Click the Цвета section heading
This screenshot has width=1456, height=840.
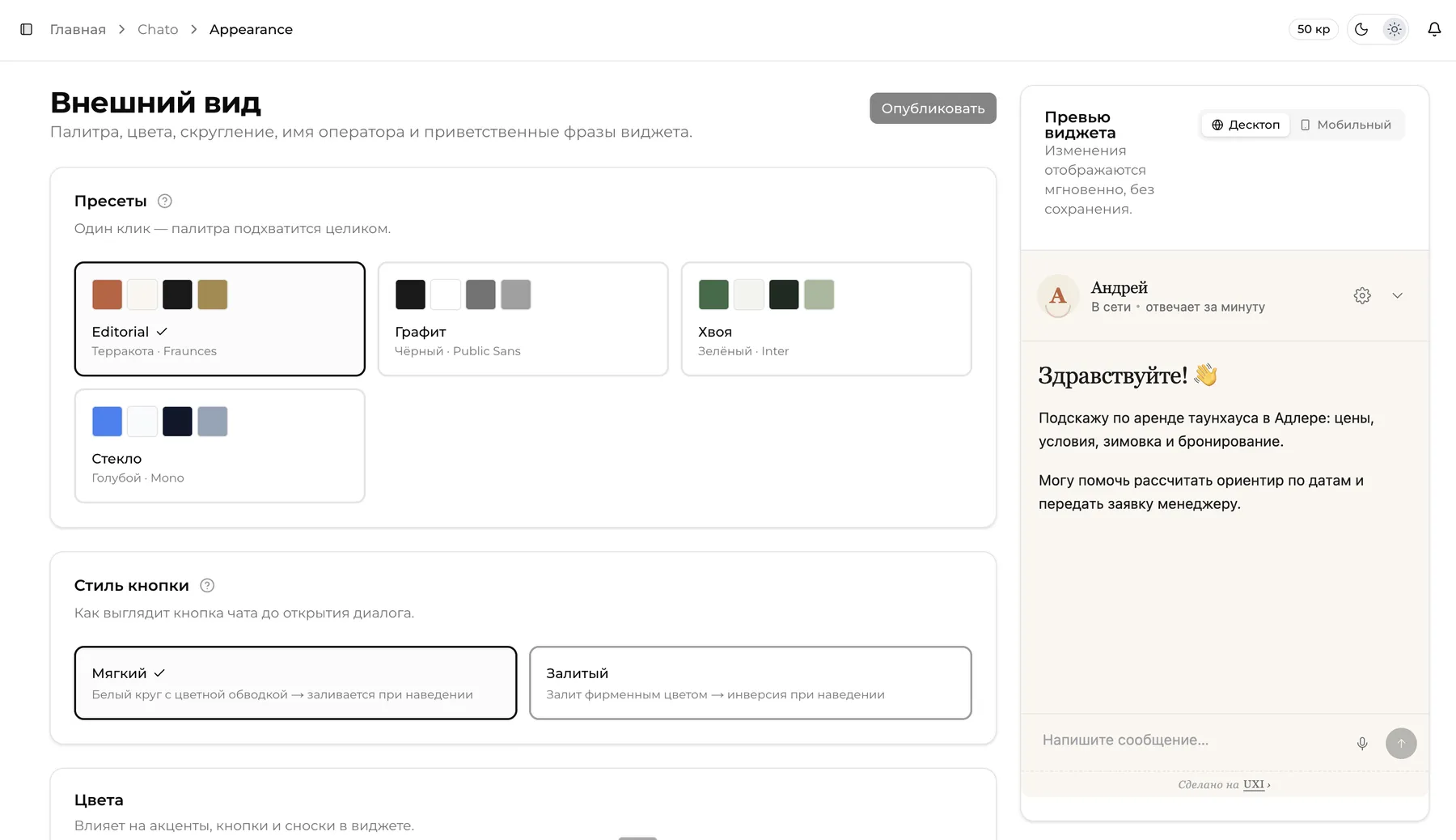tap(99, 800)
